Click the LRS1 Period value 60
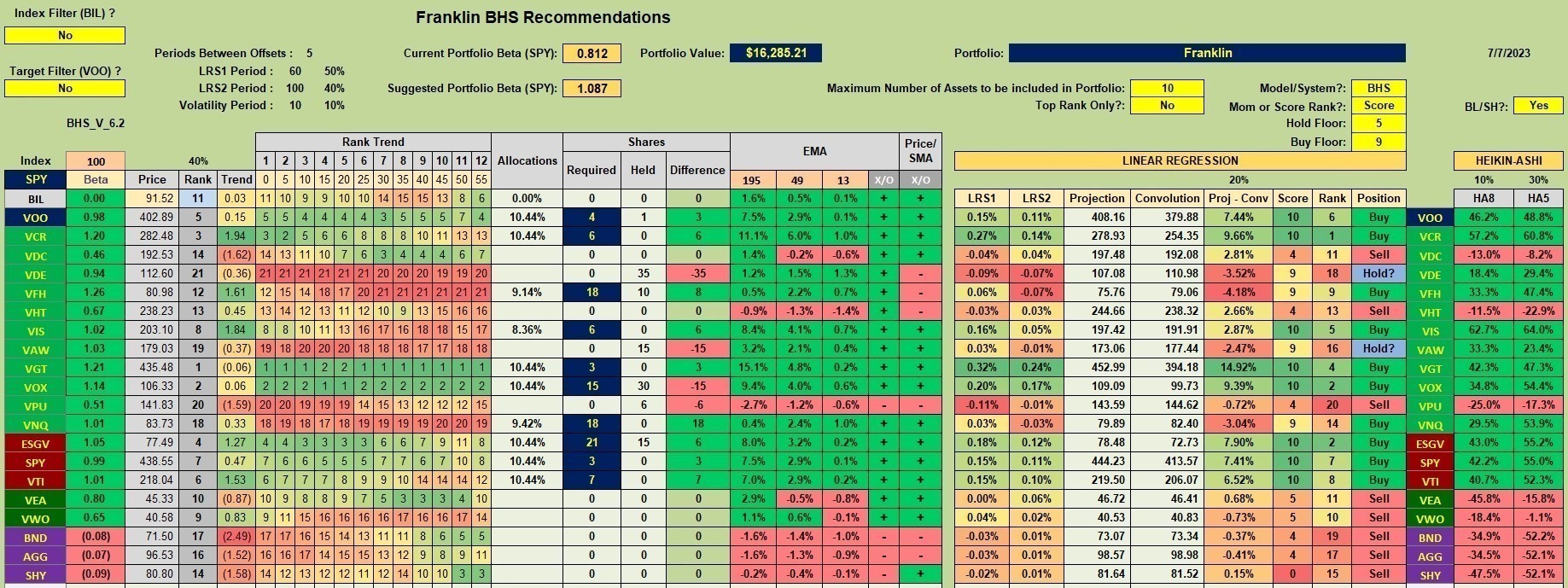Viewport: 1568px width, 588px height. (x=295, y=71)
